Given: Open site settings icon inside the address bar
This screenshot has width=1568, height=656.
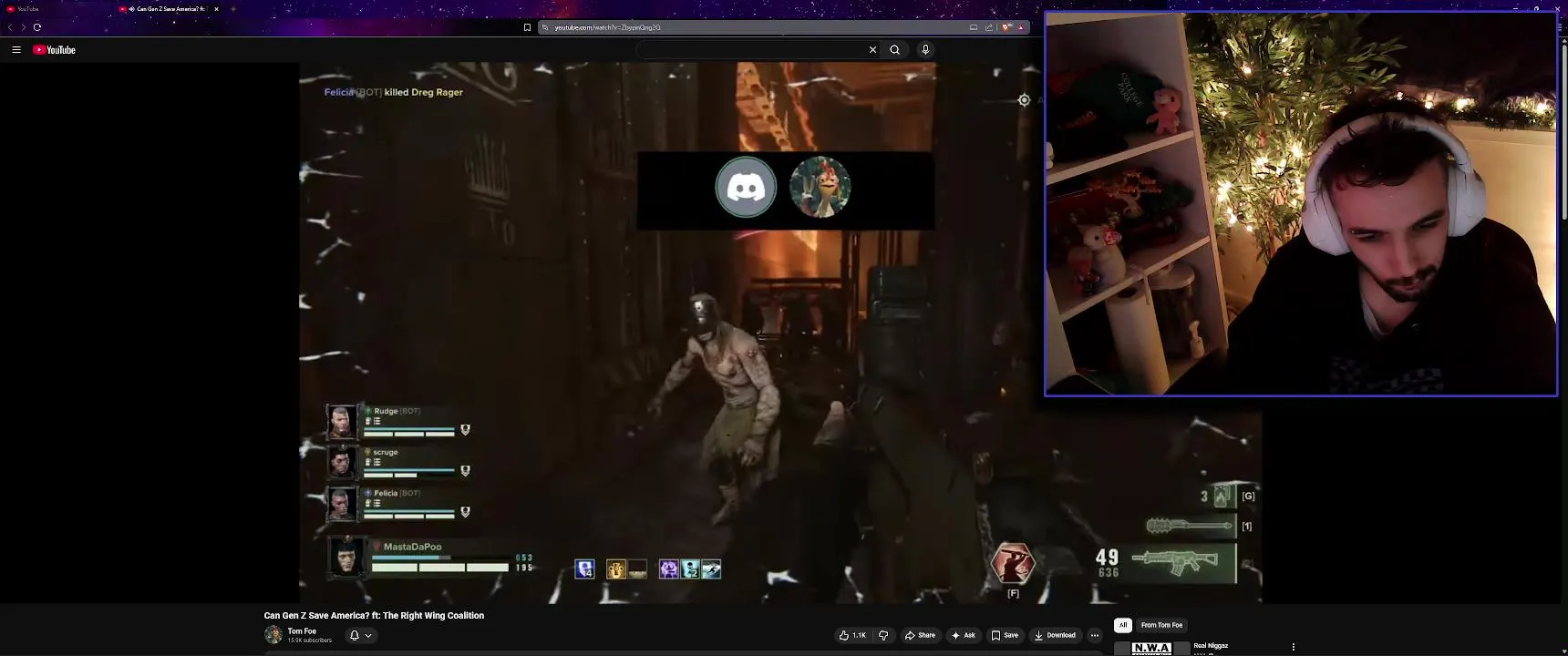Looking at the screenshot, I should [545, 27].
